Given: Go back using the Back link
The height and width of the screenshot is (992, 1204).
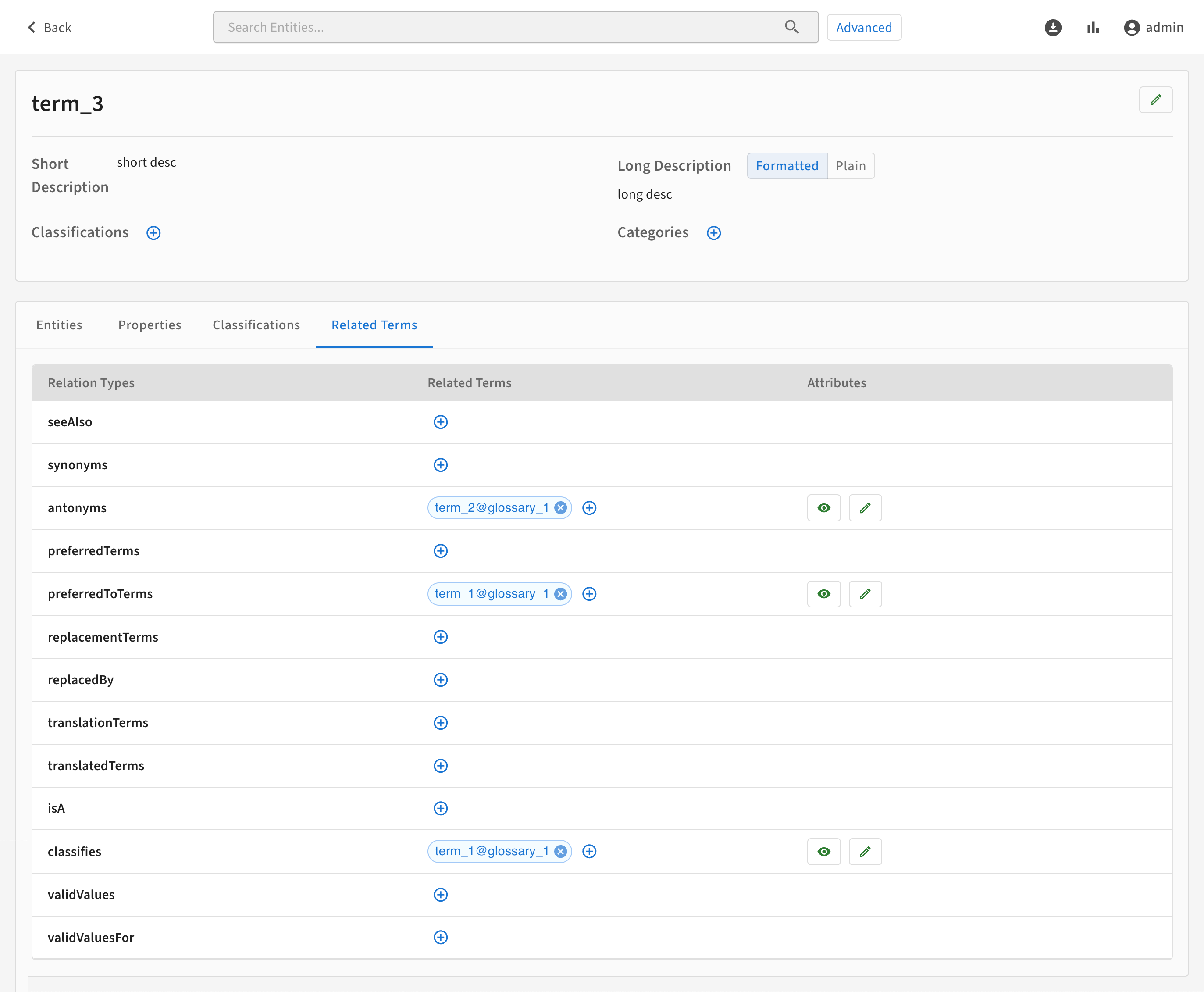Looking at the screenshot, I should 49,28.
